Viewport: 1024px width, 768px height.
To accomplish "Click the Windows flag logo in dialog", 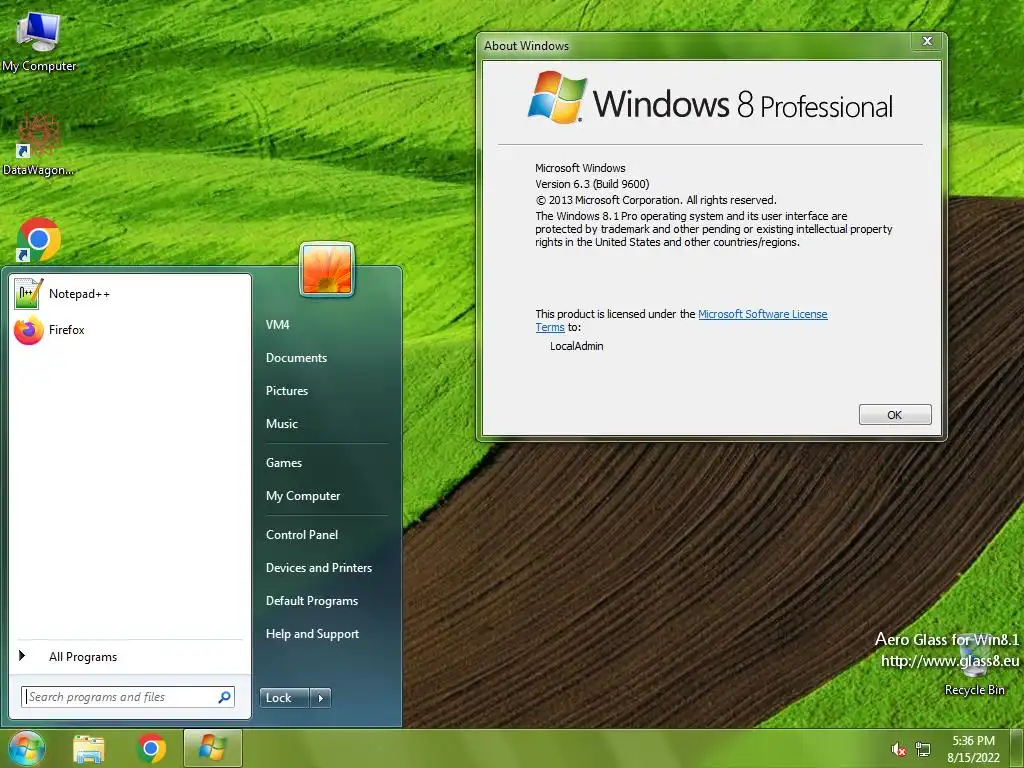I will tap(557, 97).
